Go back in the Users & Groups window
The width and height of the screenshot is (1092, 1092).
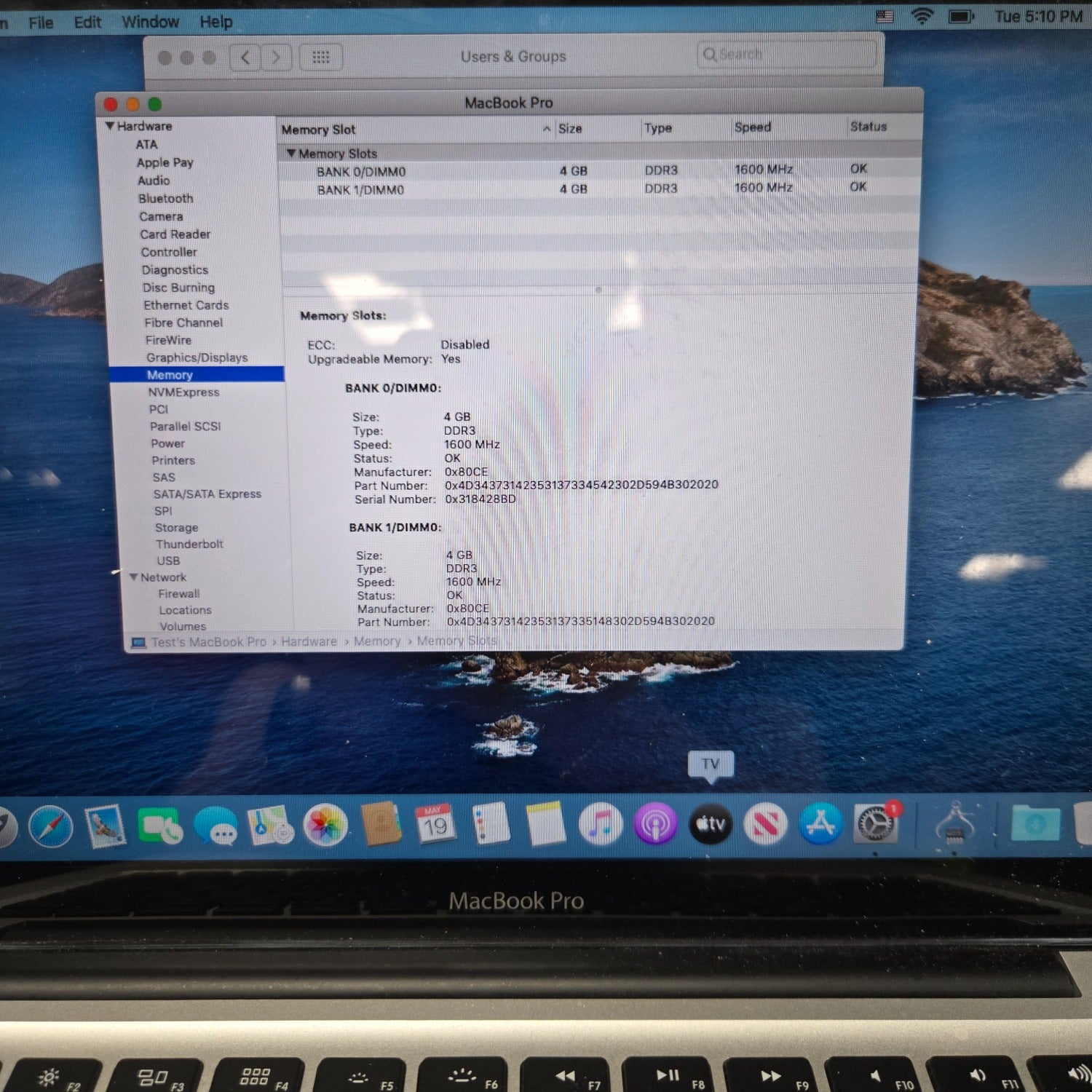245,57
